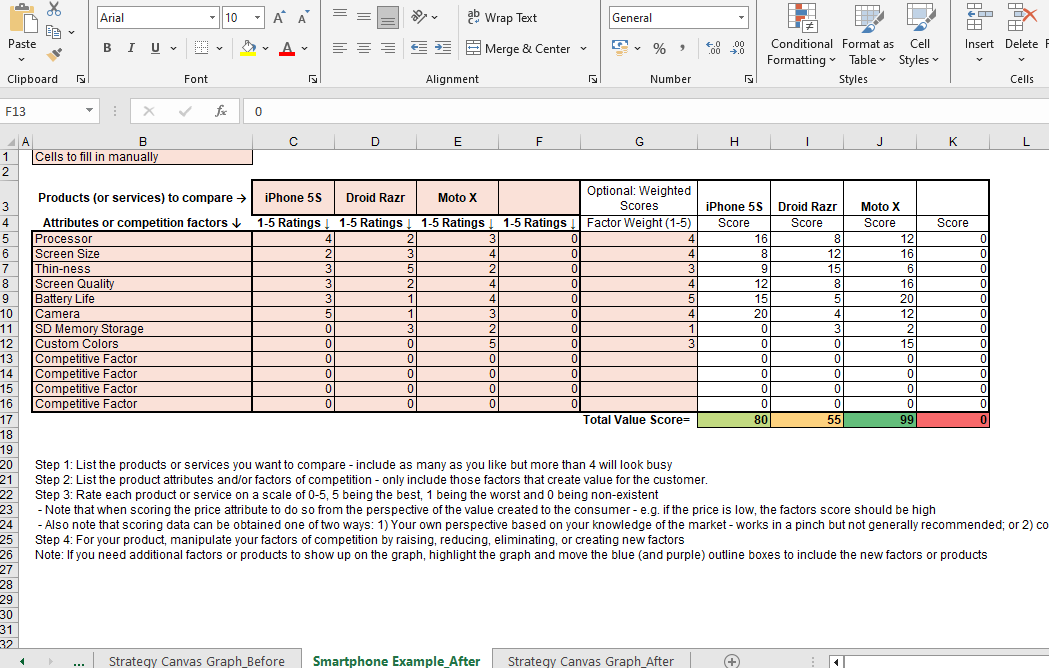Increase font size with large A icon
The width and height of the screenshot is (1049, 668).
(279, 18)
